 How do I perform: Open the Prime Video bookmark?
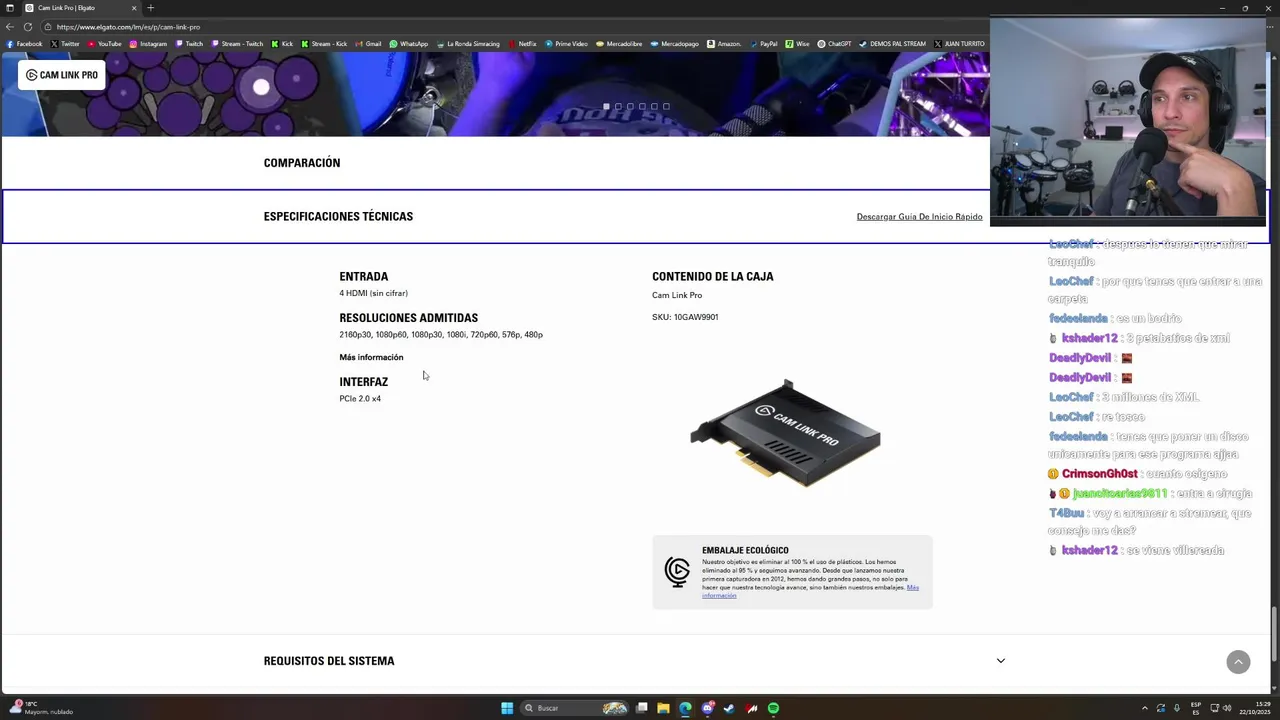pyautogui.click(x=566, y=44)
